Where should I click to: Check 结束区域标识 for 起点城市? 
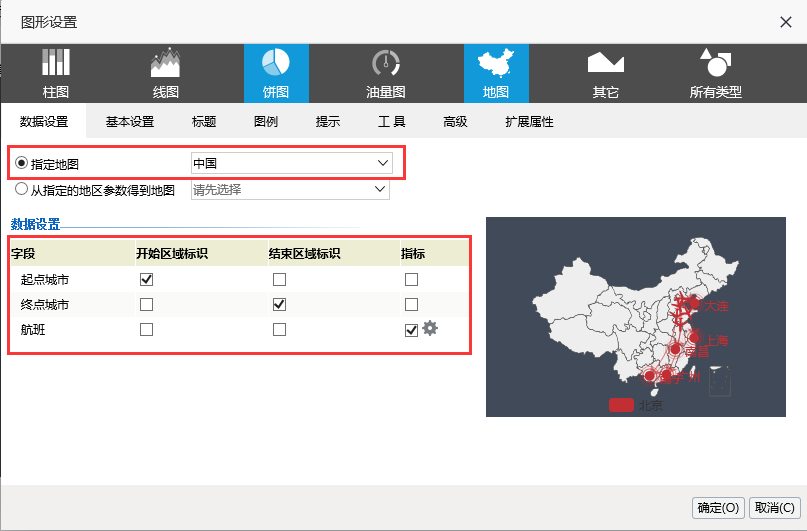click(x=279, y=279)
